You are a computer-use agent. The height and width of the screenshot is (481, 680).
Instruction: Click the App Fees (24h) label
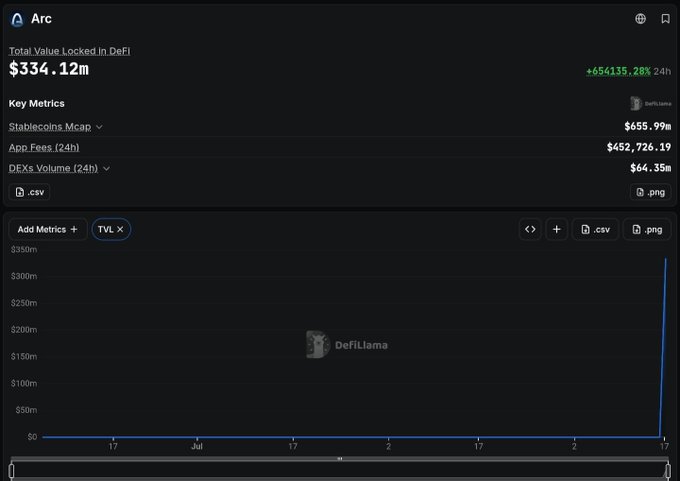point(44,147)
